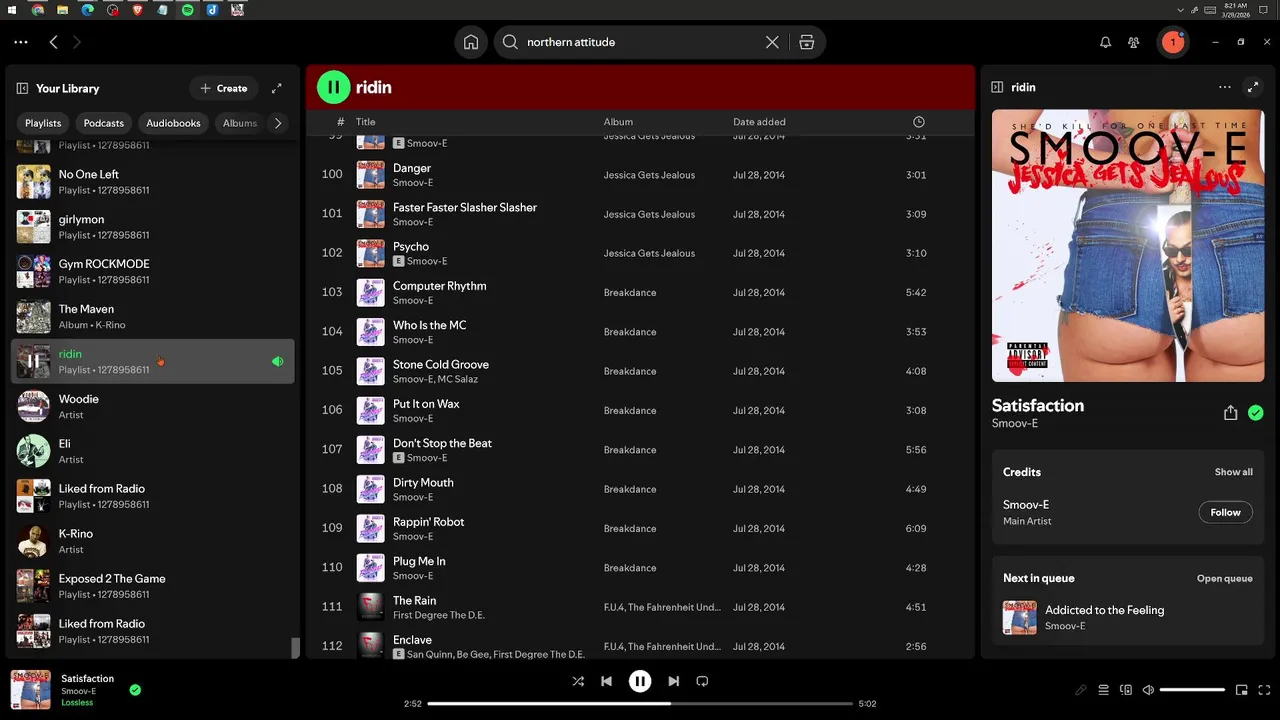Share Satisfaction from Now Playing panel
The width and height of the screenshot is (1280, 720).
[1231, 413]
